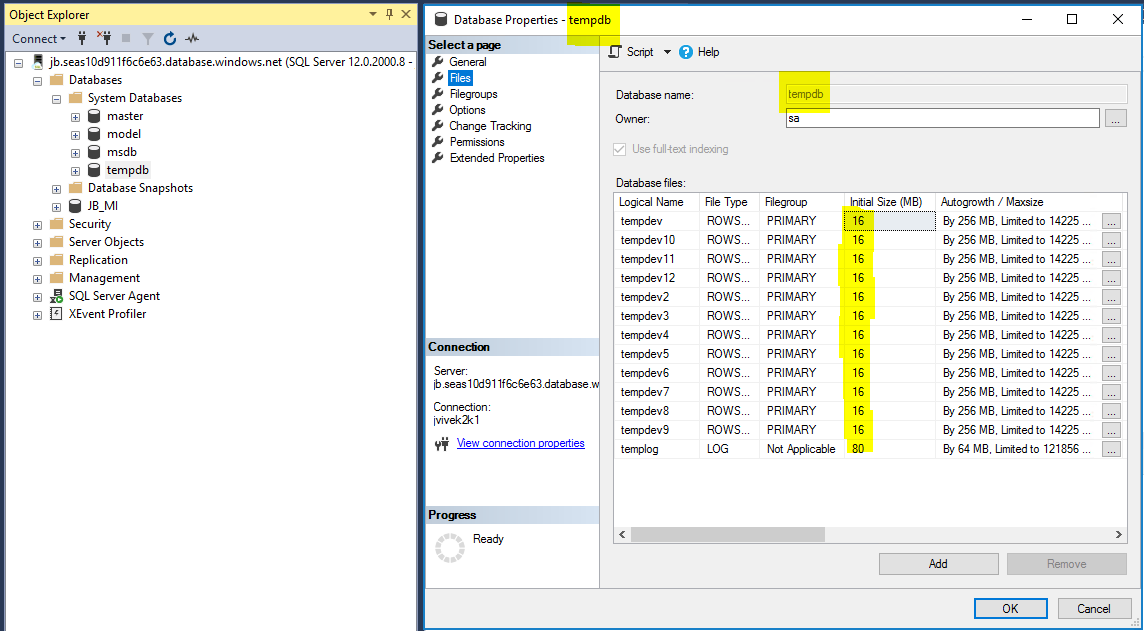Click the Disconnect plug icon with red X
Image resolution: width=1144 pixels, height=631 pixels.
tap(104, 38)
